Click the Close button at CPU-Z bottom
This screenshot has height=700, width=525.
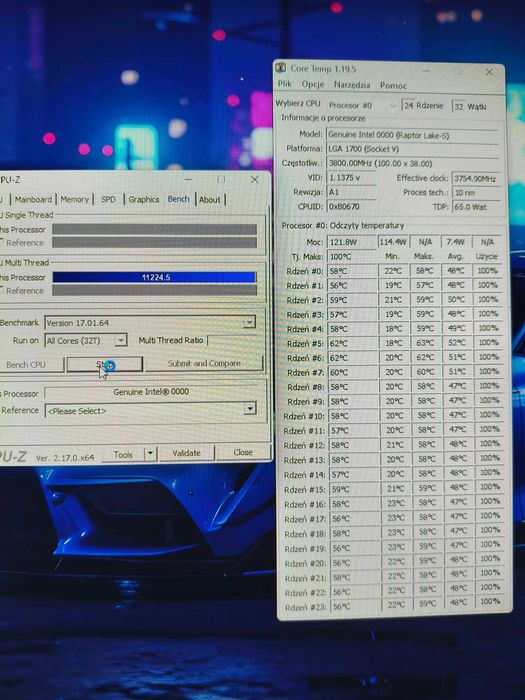(243, 452)
